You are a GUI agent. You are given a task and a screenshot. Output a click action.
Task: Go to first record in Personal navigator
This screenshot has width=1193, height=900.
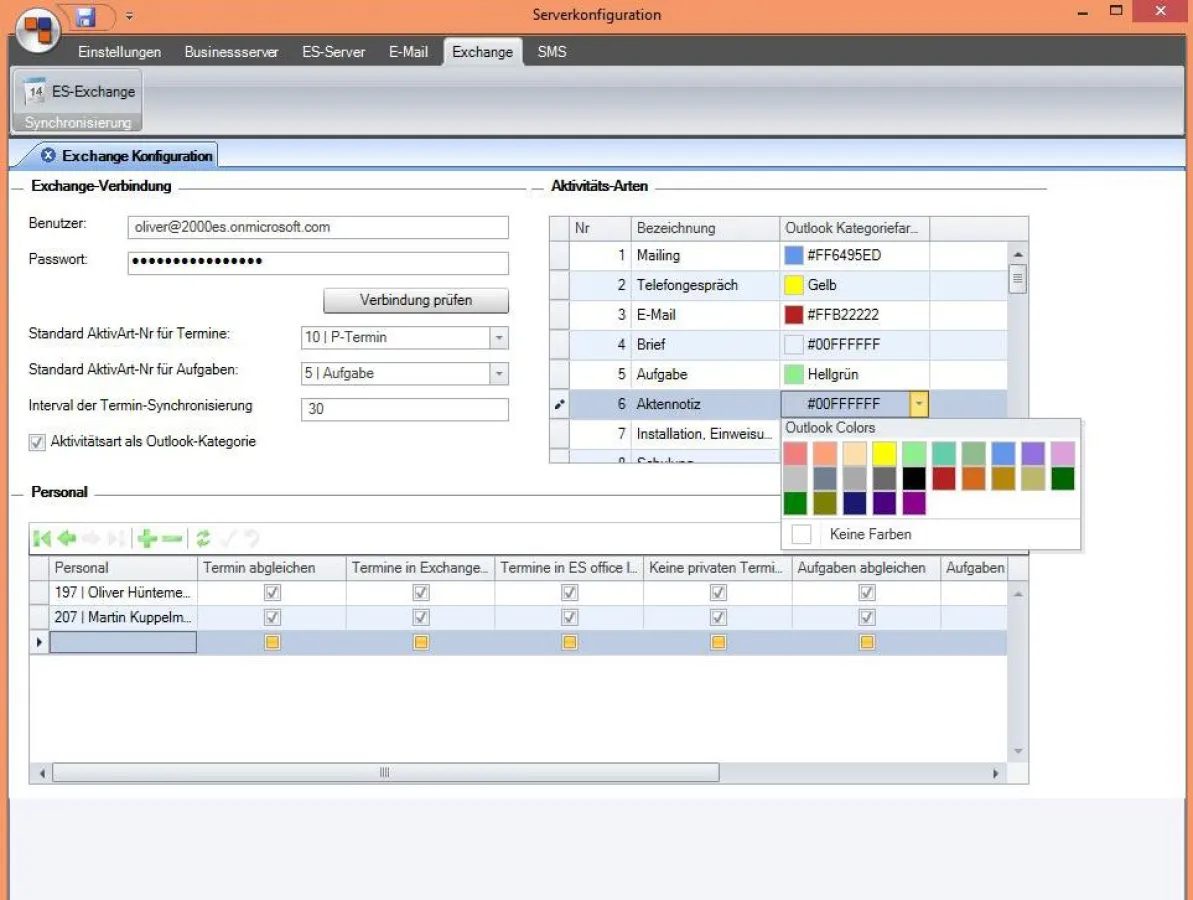[x=42, y=539]
